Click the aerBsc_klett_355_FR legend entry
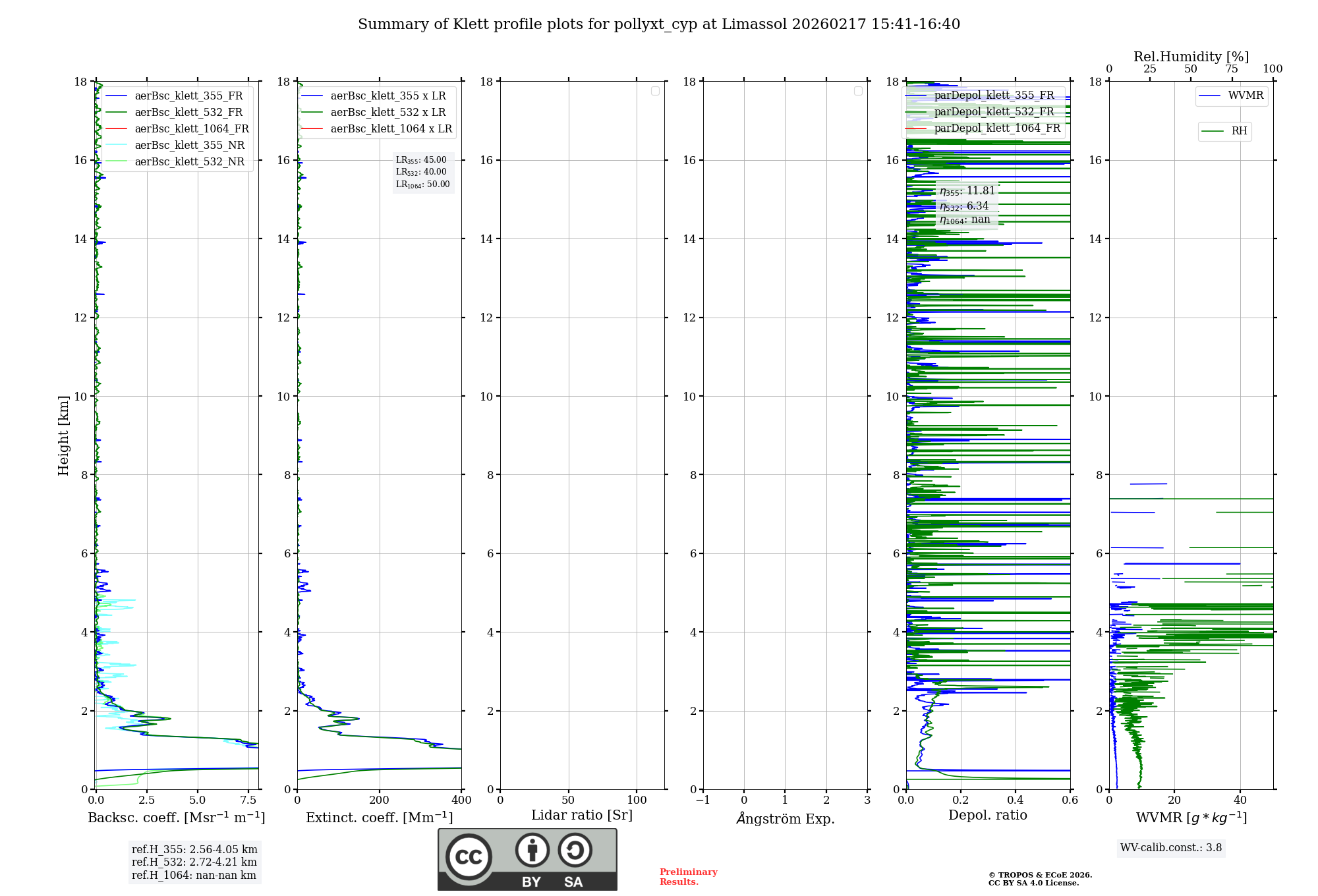The image size is (1318, 896). [x=188, y=96]
